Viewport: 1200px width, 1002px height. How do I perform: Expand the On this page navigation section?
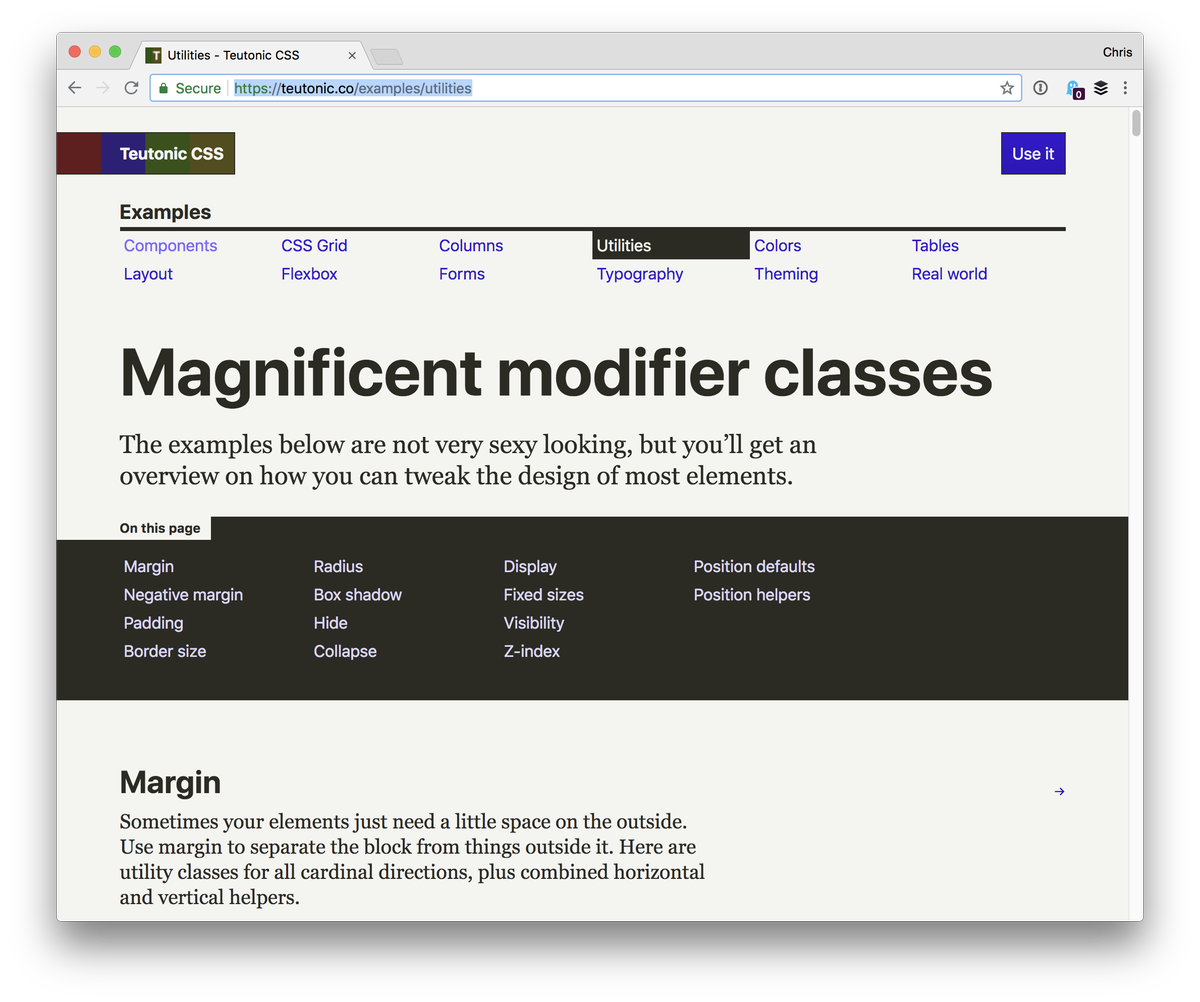(160, 528)
